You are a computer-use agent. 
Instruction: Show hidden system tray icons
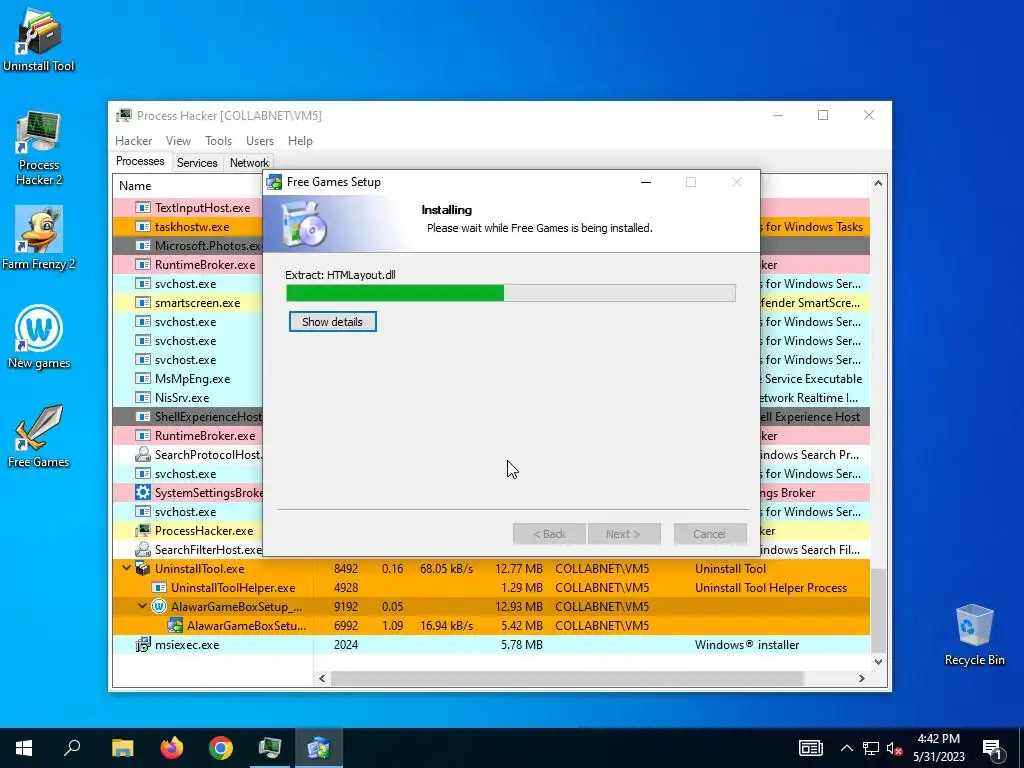pos(846,748)
